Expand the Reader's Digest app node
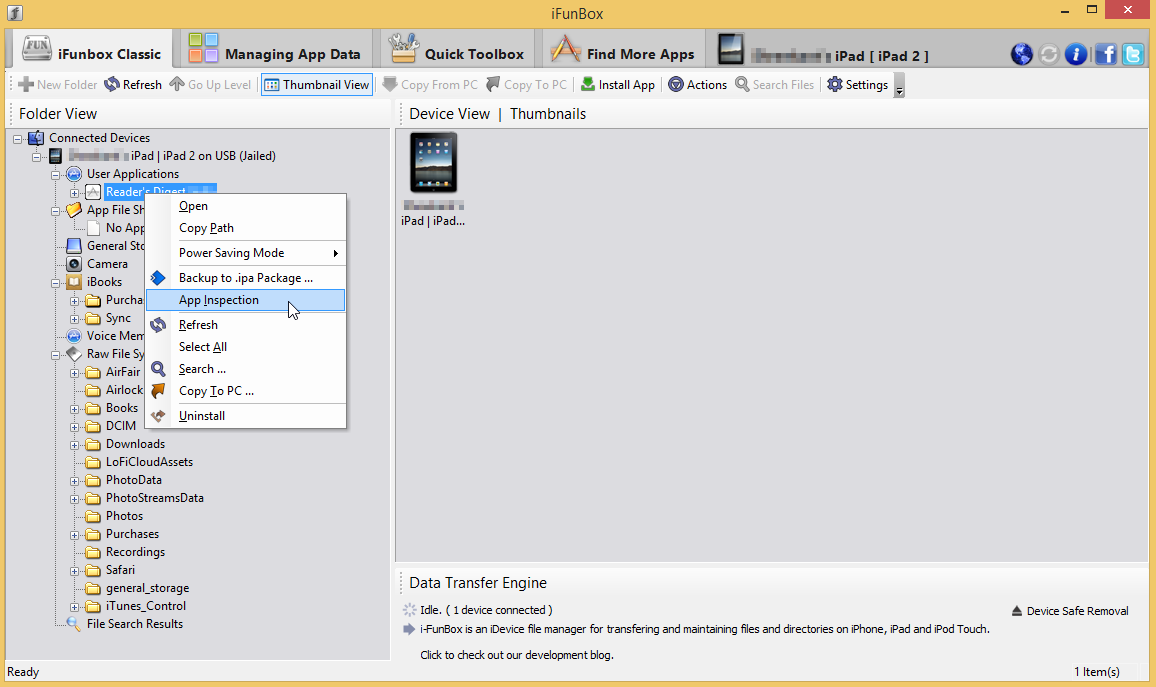 point(74,193)
